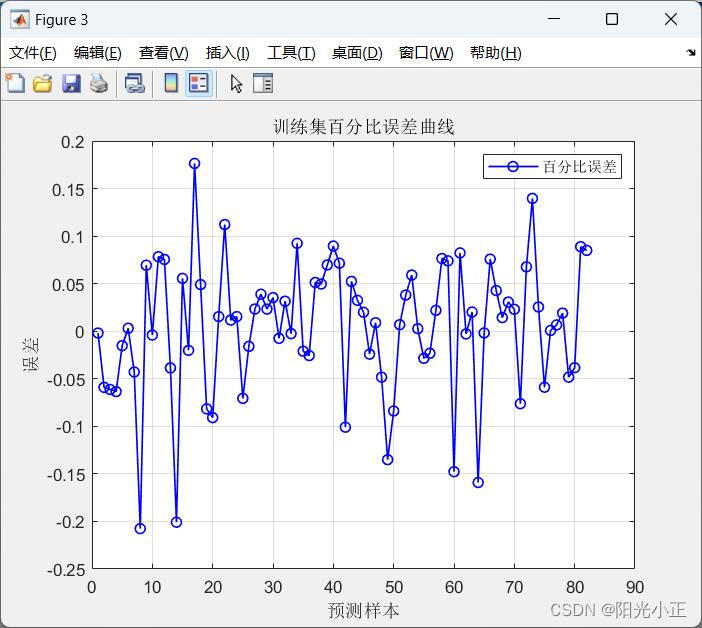
Task: Insert a colorbar via toolbar icon
Action: 171,83
